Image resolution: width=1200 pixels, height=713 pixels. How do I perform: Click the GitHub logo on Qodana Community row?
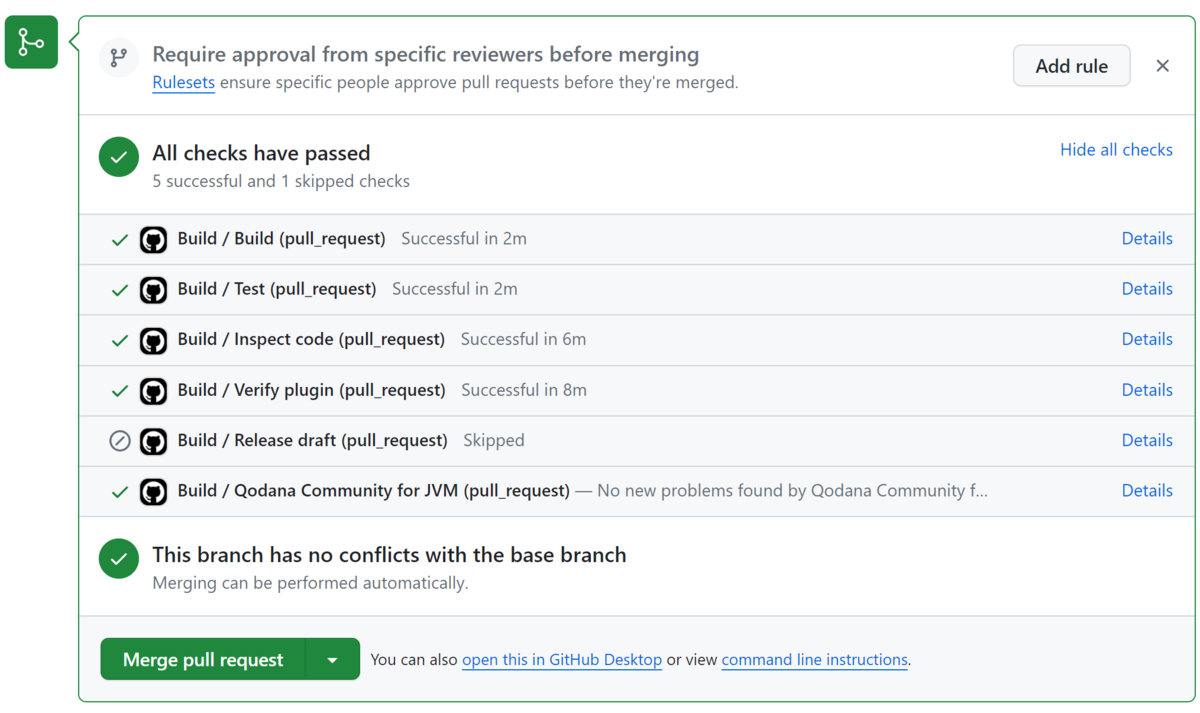(x=153, y=491)
